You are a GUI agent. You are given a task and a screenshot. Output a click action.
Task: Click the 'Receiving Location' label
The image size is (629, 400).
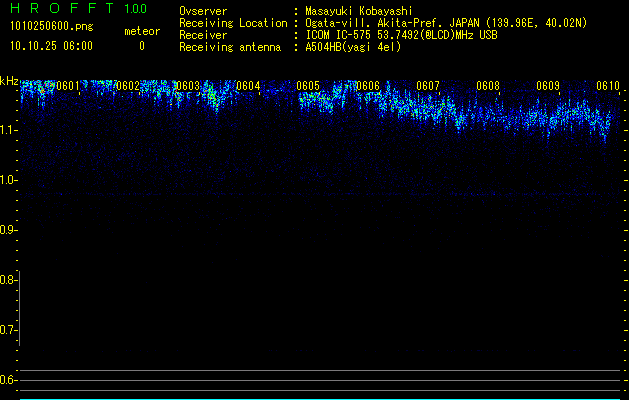(x=233, y=23)
